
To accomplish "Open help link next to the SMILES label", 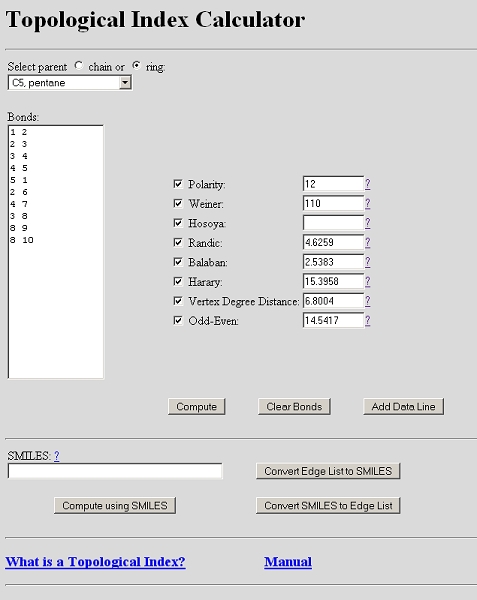I will 57,456.
